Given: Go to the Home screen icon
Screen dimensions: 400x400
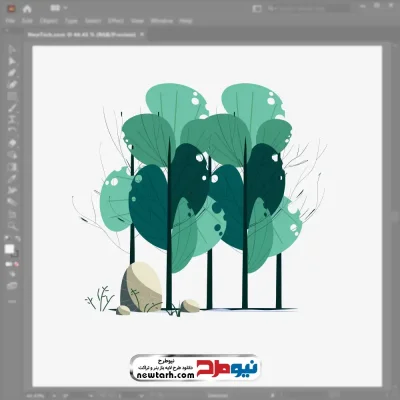Looking at the screenshot, I should coord(27,9).
